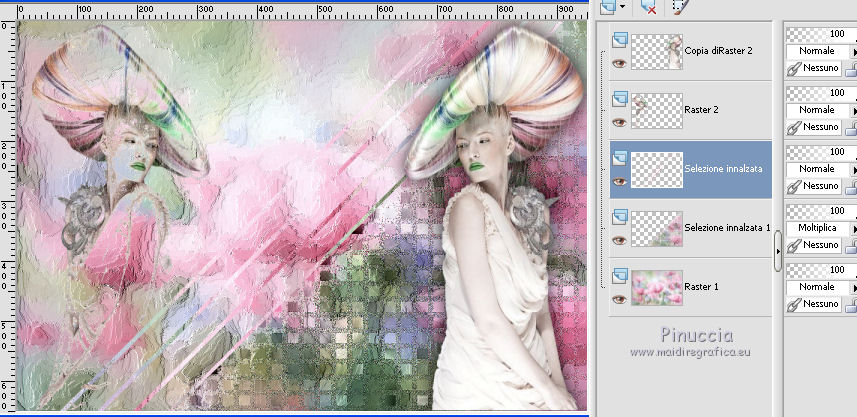
Task: Hide the Raster 1 layer
Action: pos(619,299)
